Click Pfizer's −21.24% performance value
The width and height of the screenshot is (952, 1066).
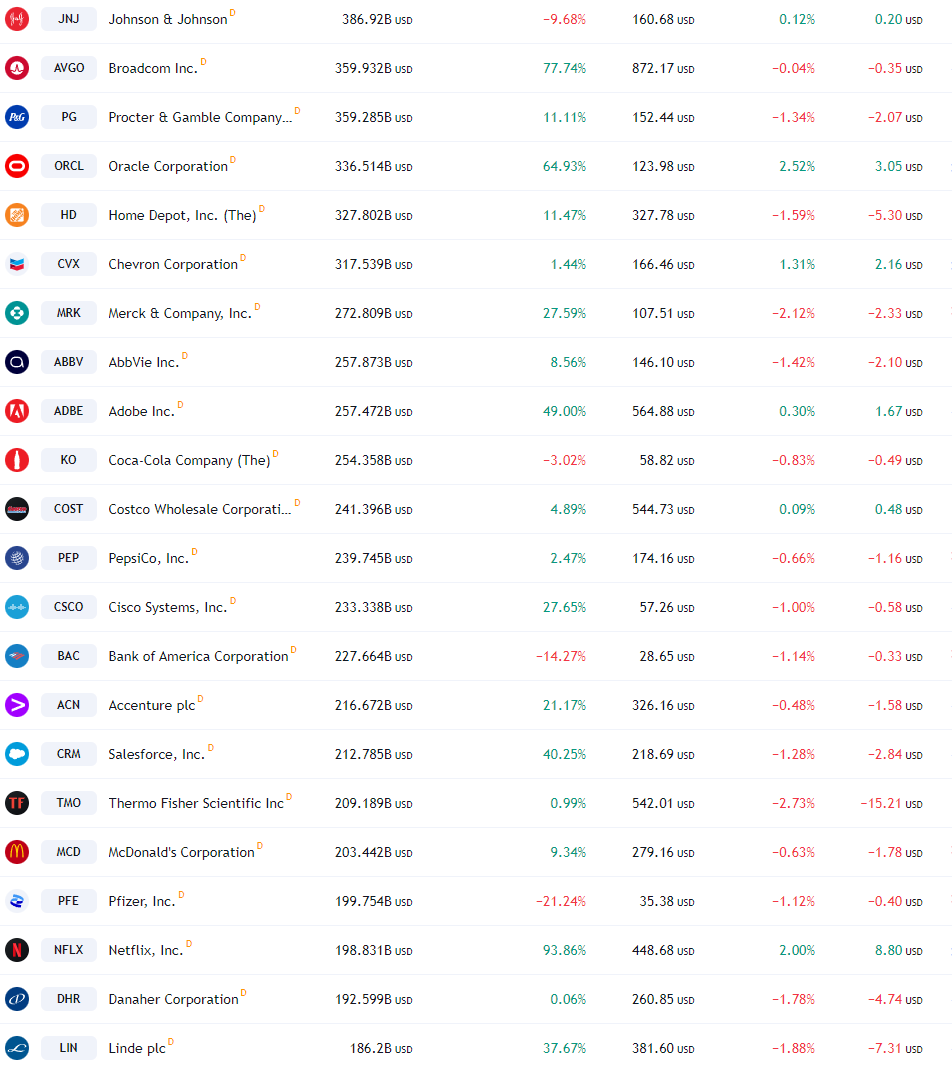click(x=561, y=901)
